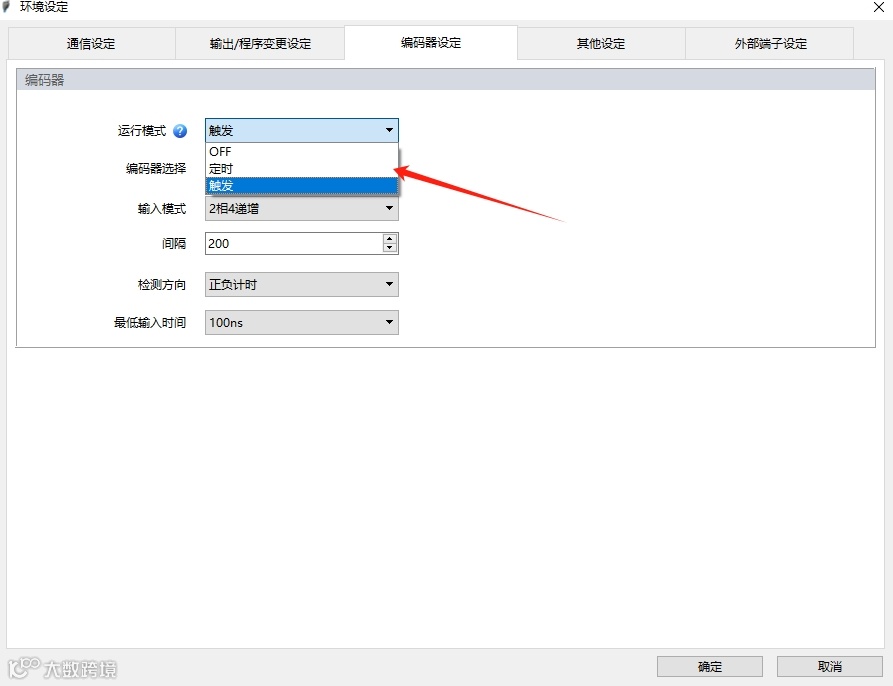
Task: Expand the 最低输入时间 dropdown
Action: (302, 322)
